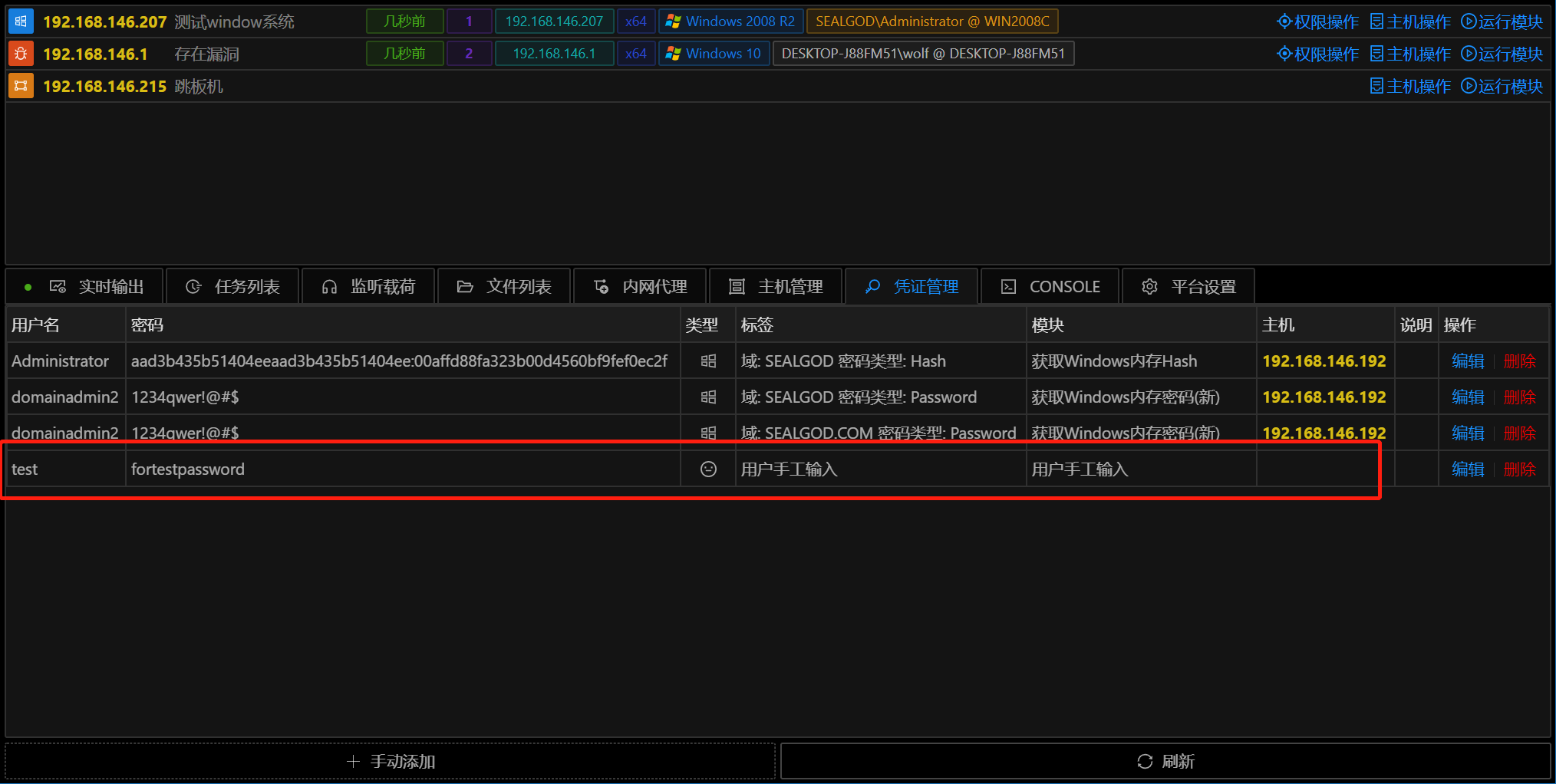This screenshot has height=784, width=1556.
Task: Delete the domainadmin2 SEALGOD.COM credential
Action: 1520,433
